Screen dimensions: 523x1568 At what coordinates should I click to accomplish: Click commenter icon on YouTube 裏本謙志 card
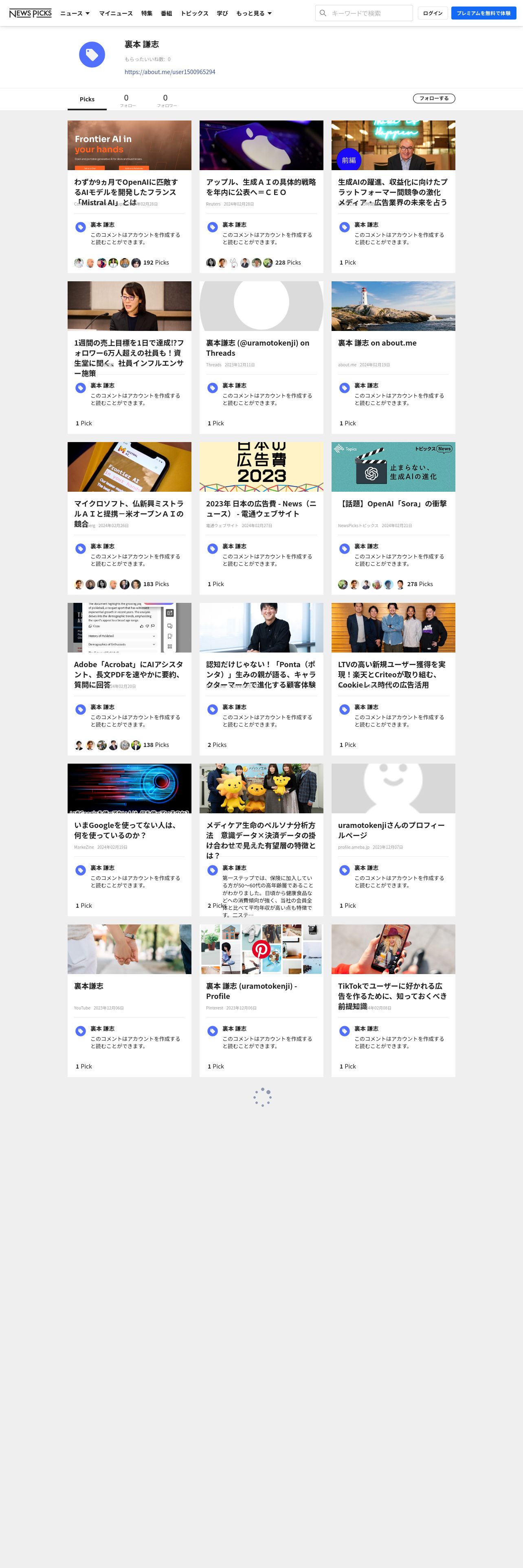[80, 1031]
